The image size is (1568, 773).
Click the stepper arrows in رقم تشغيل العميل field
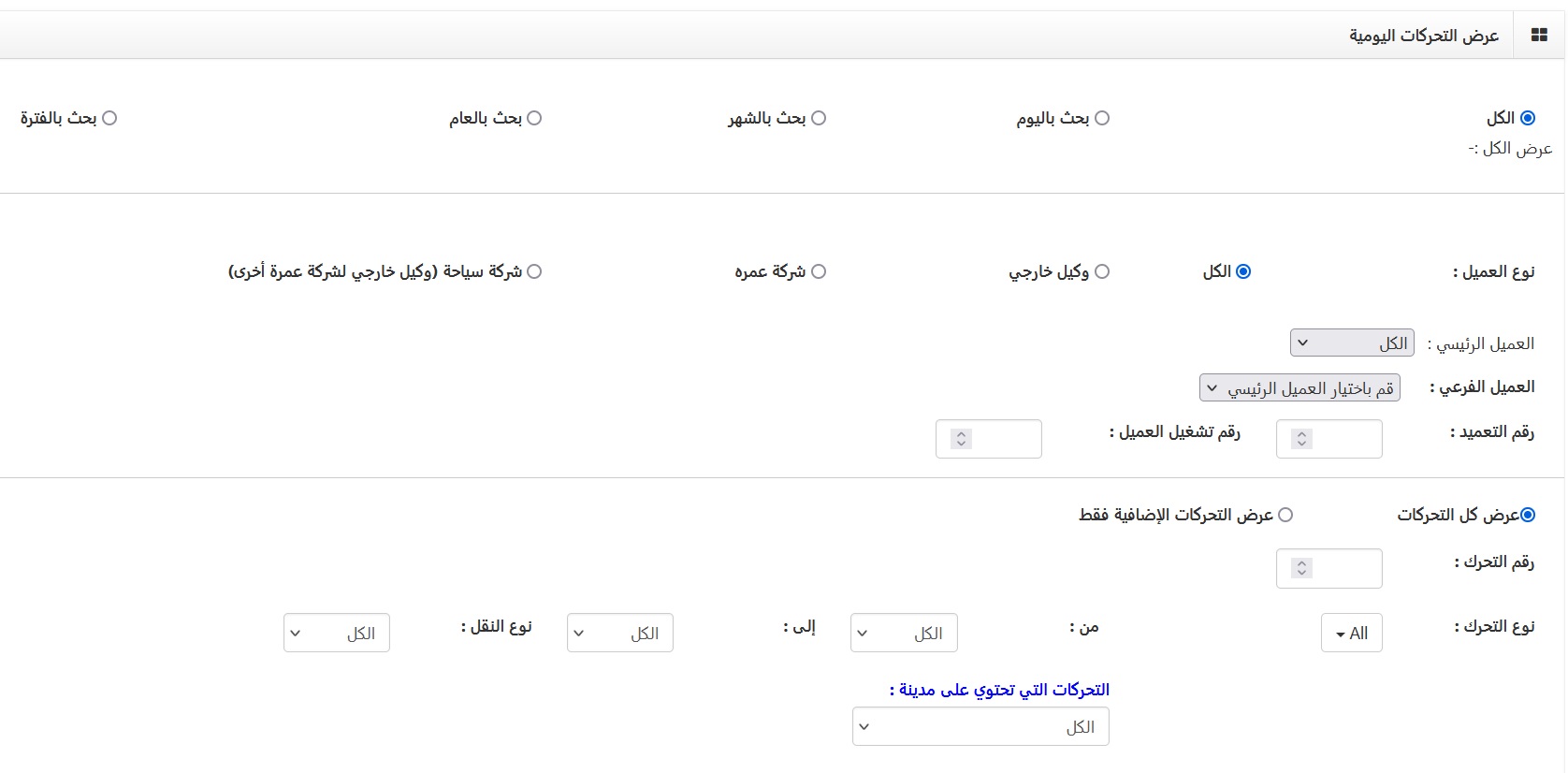tap(961, 439)
